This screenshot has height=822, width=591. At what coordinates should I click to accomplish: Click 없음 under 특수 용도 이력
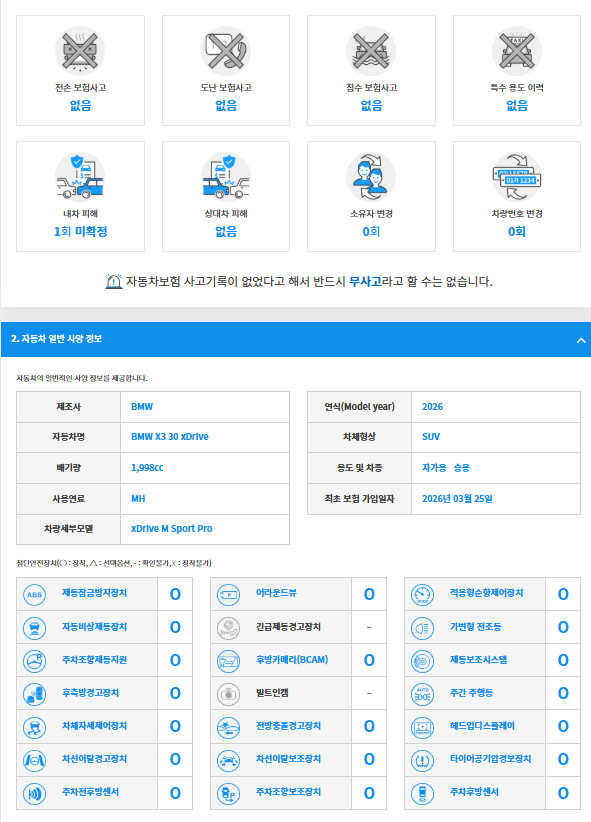(x=517, y=105)
